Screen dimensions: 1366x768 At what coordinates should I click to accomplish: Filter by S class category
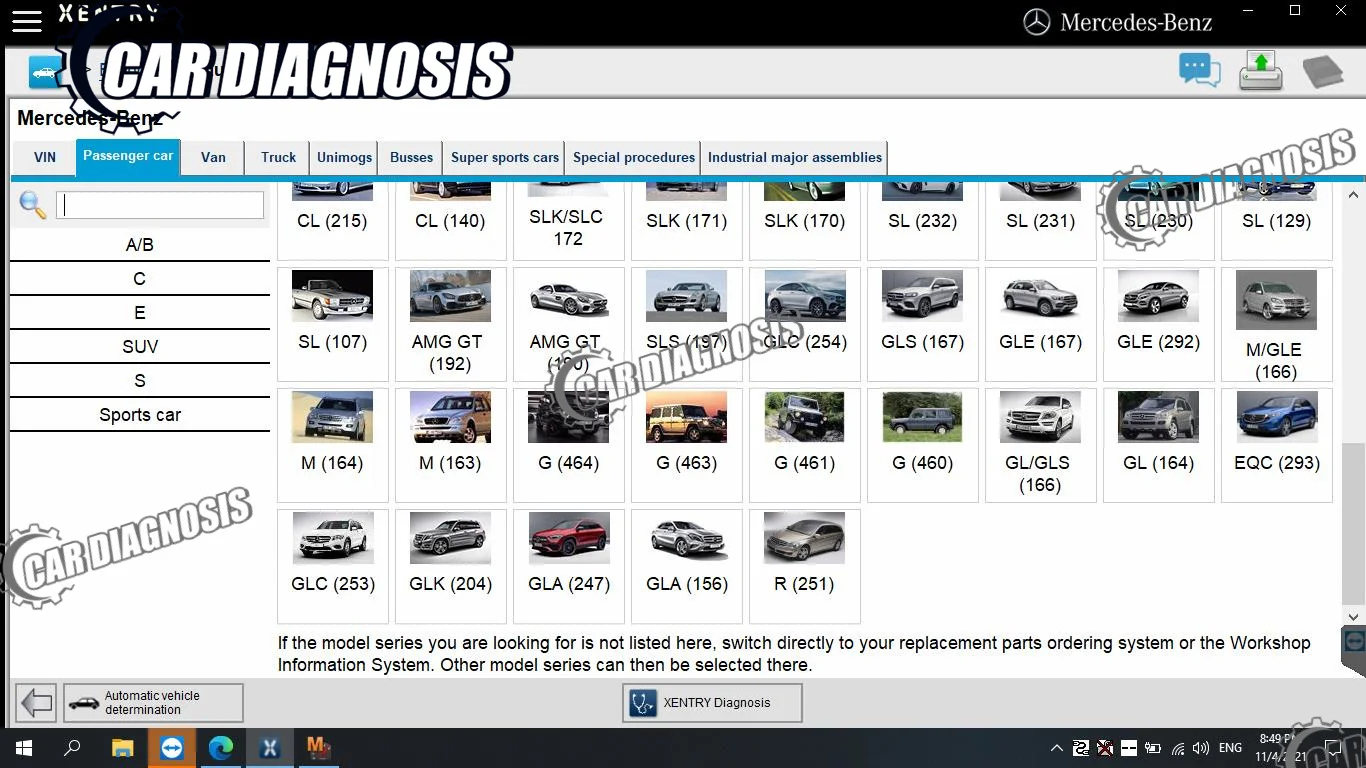coord(140,381)
